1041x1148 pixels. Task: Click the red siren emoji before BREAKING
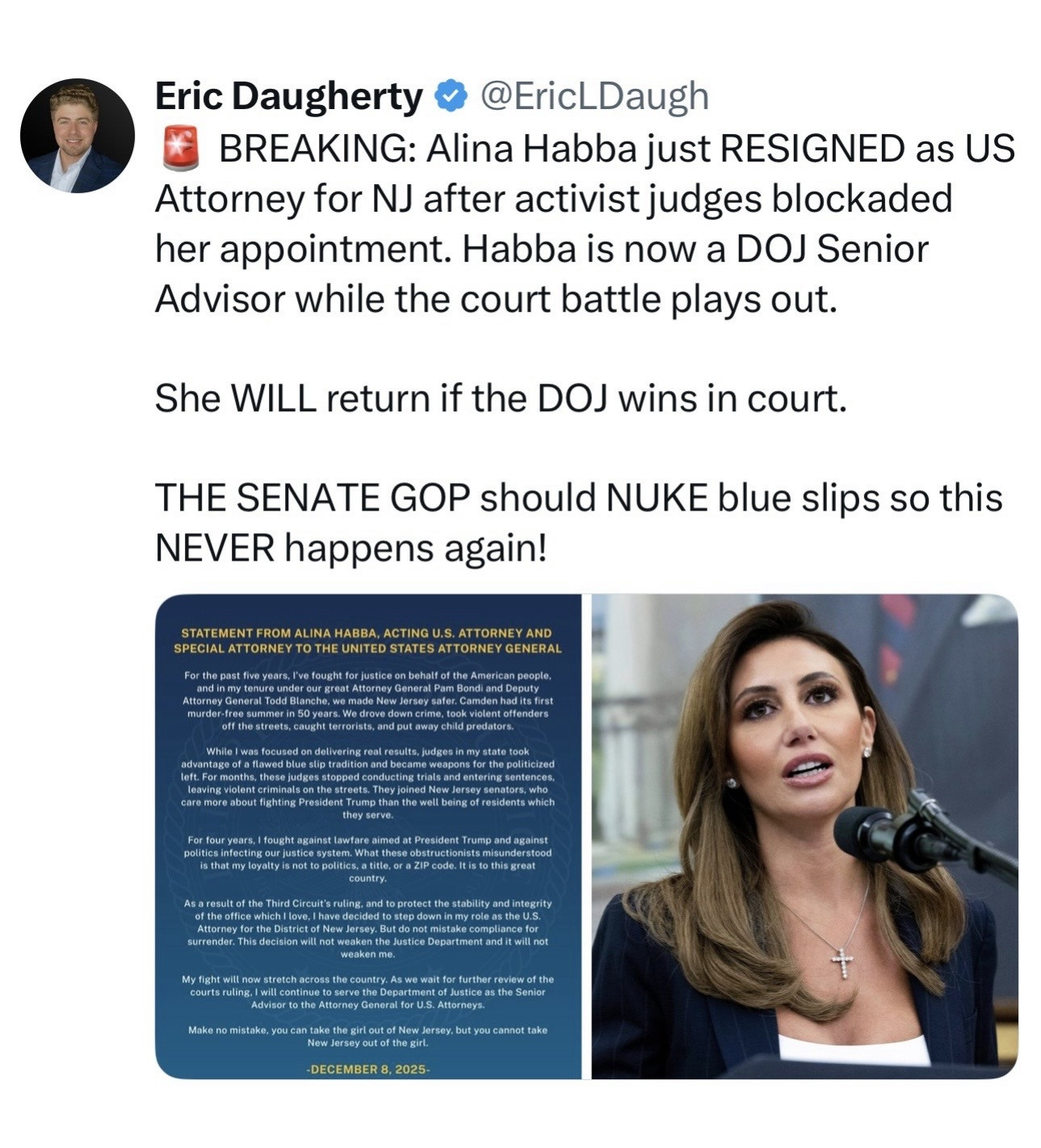(x=180, y=149)
